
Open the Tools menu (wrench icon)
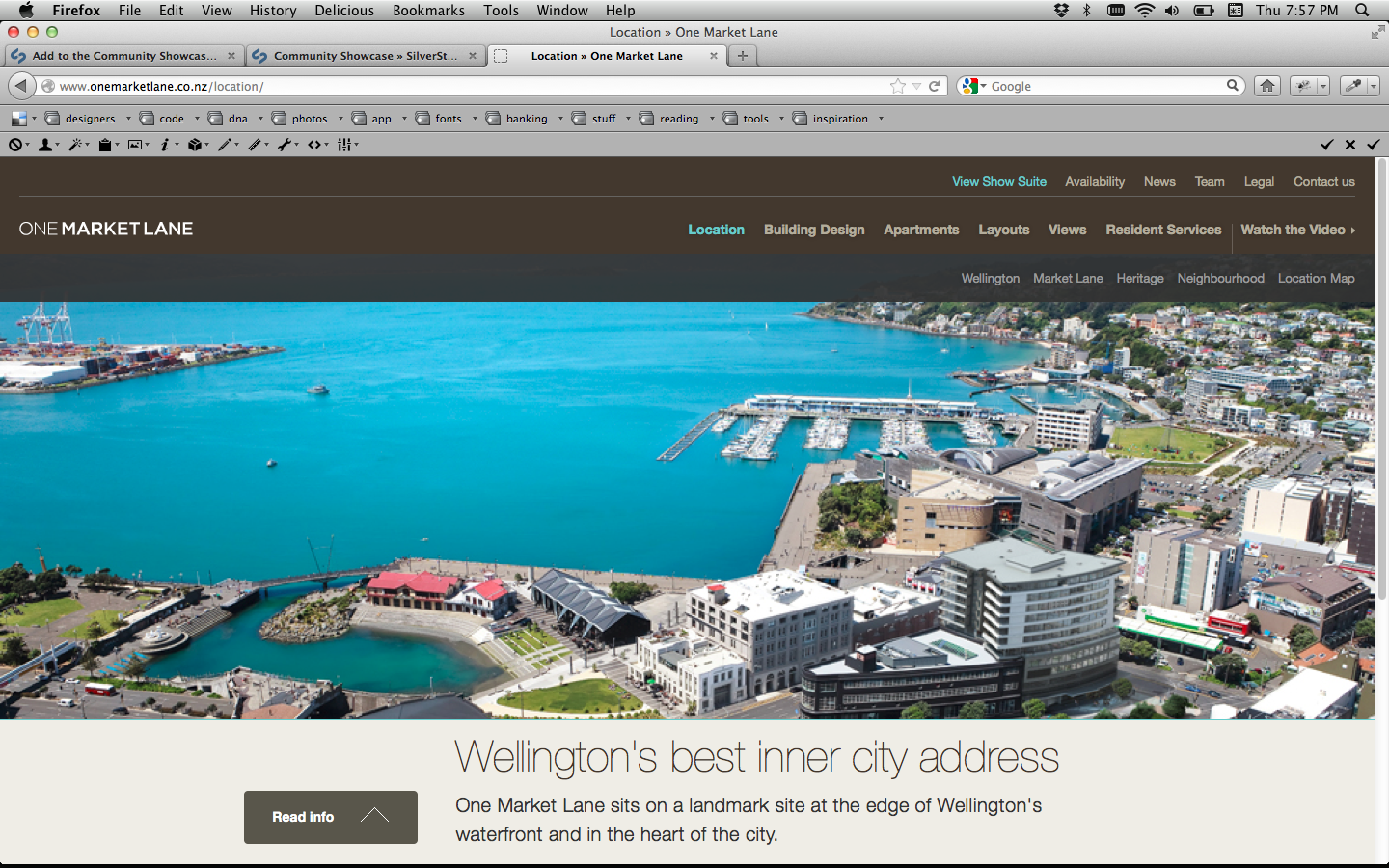[287, 145]
